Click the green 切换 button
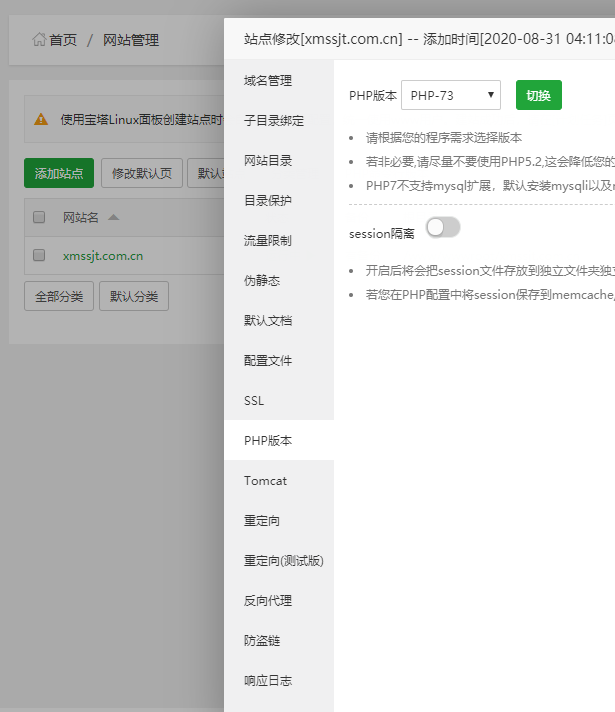The width and height of the screenshot is (615, 712). (539, 96)
